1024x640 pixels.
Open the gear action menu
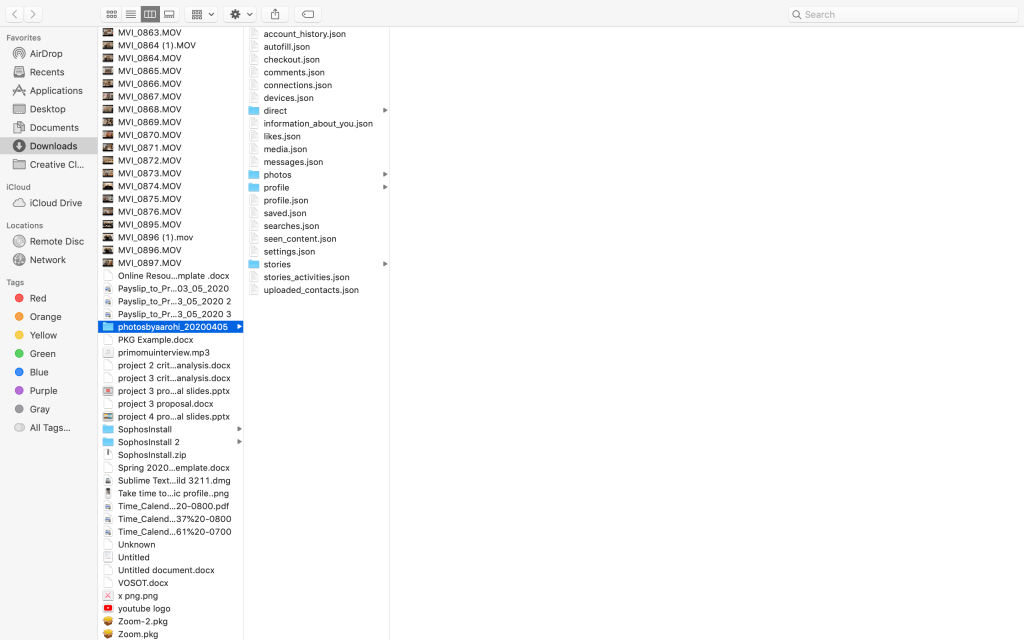(x=241, y=14)
